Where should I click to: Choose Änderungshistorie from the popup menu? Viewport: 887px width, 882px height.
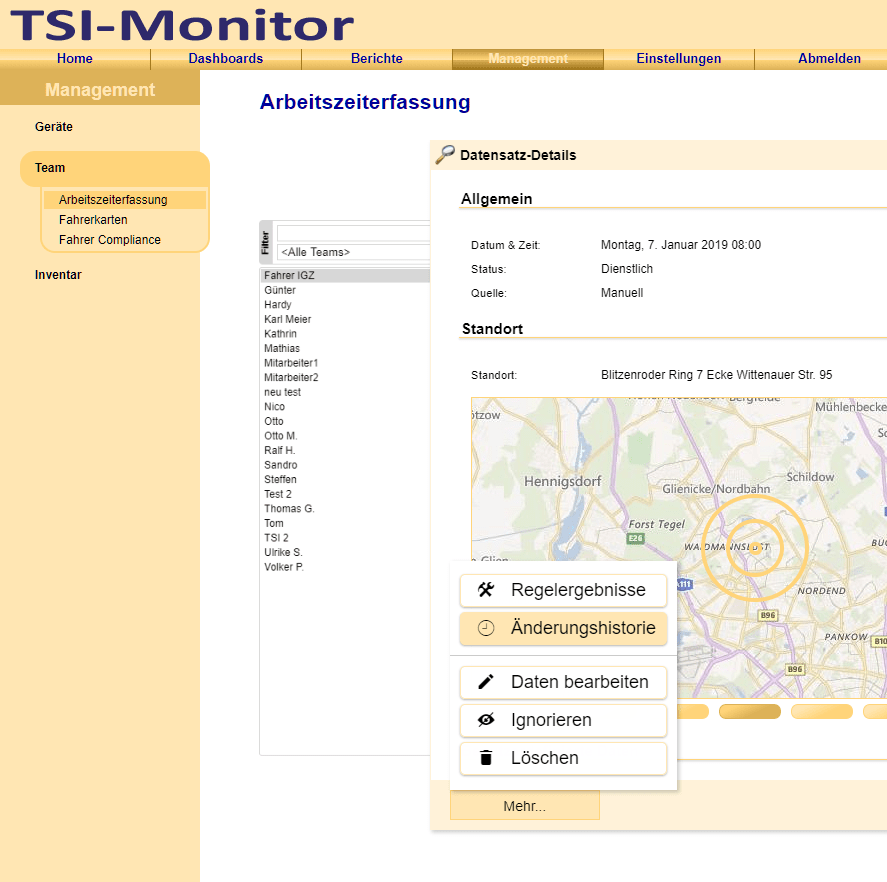[563, 628]
